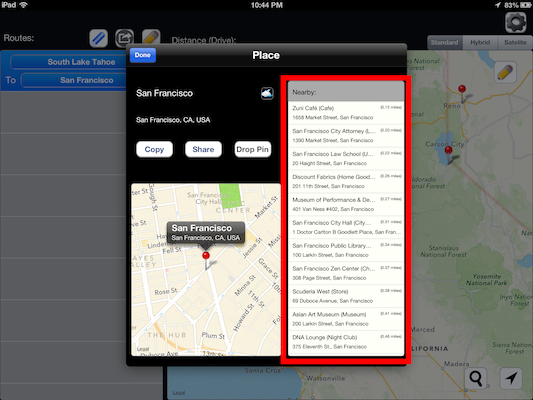This screenshot has height=400, width=533.
Task: Switch map to Standard view
Action: tap(444, 42)
